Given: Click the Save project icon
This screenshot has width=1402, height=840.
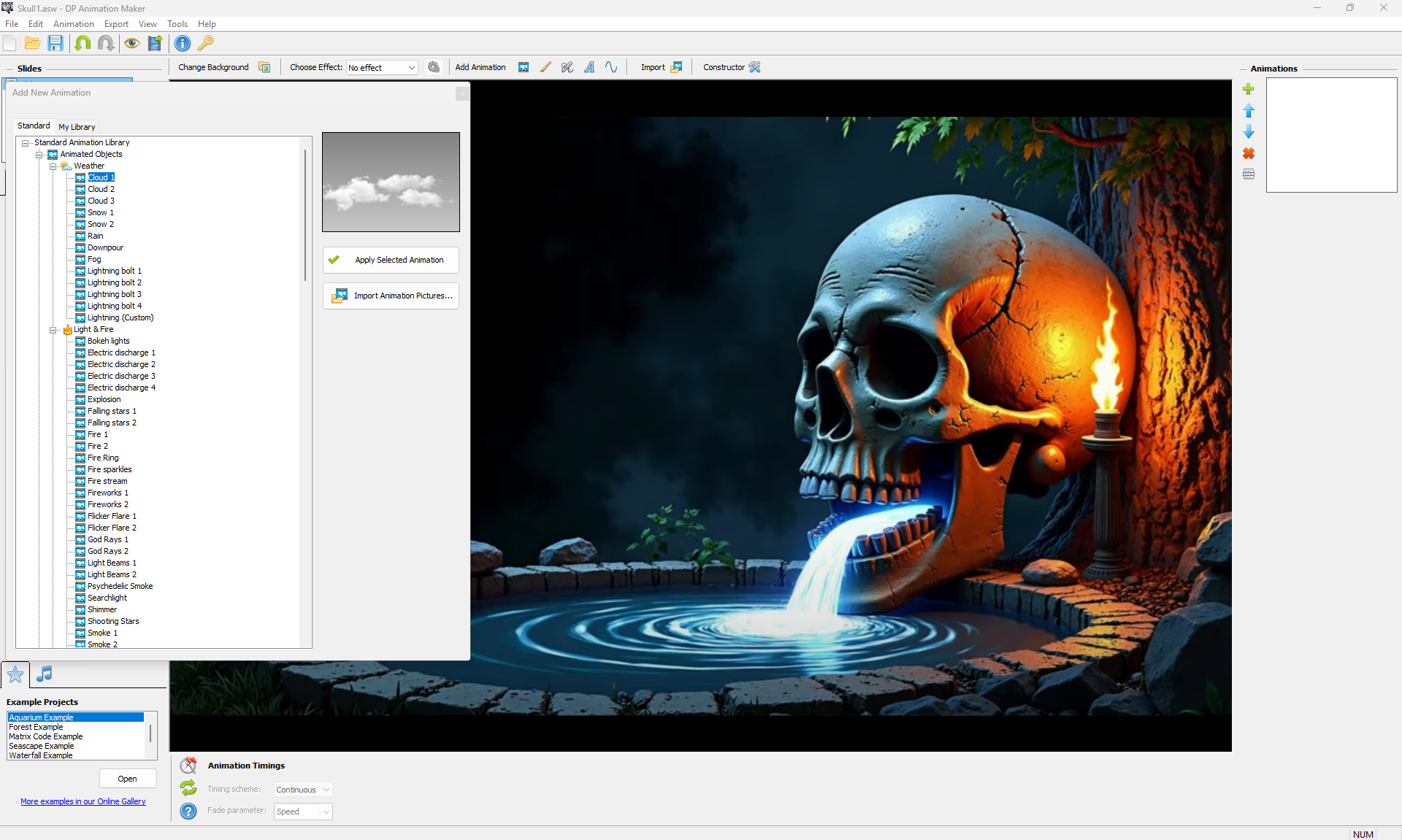Looking at the screenshot, I should pyautogui.click(x=55, y=43).
